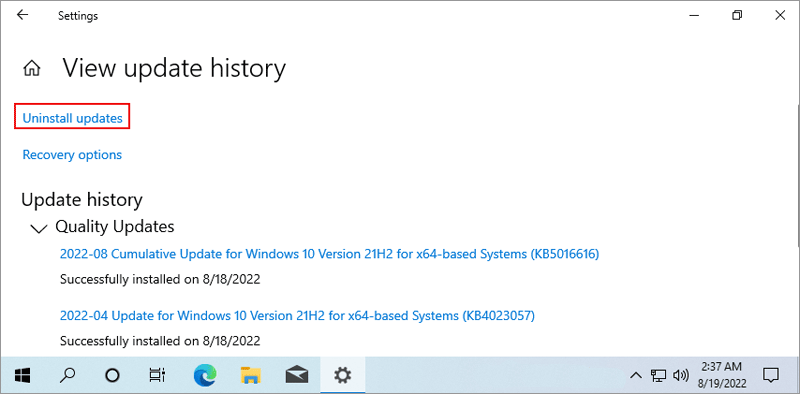Open taskbar Search magnifier
Viewport: 800px width, 394px height.
(x=67, y=376)
